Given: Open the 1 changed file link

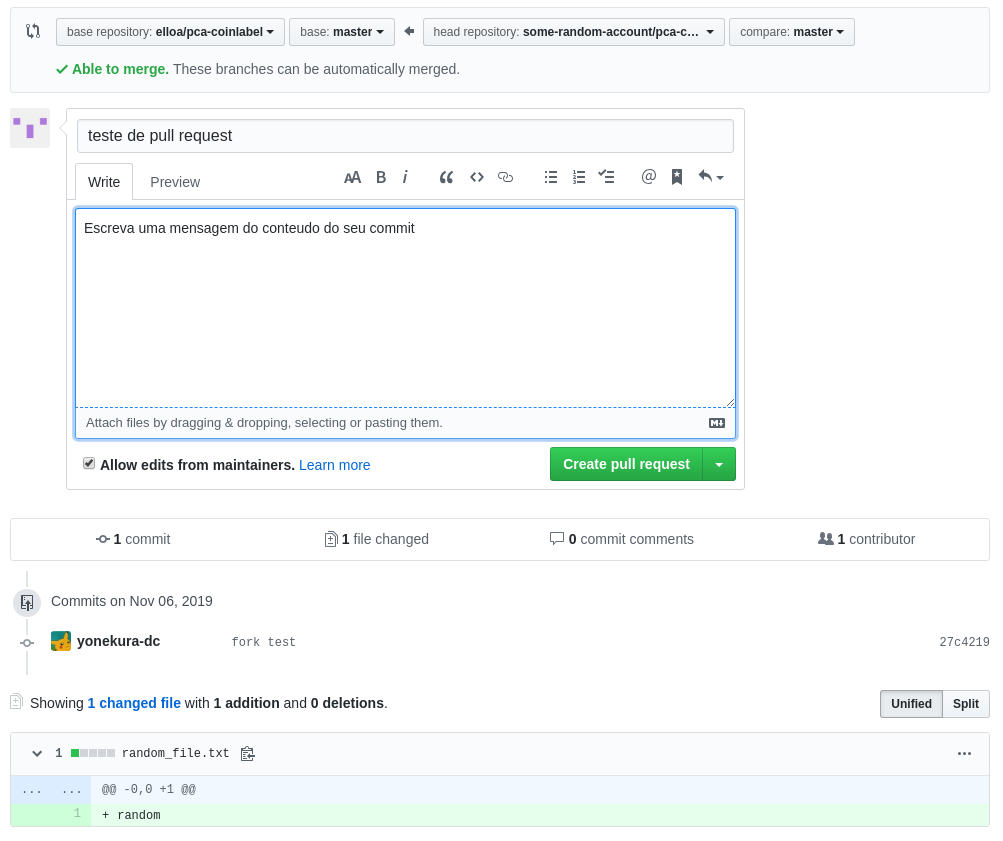Looking at the screenshot, I should (134, 703).
